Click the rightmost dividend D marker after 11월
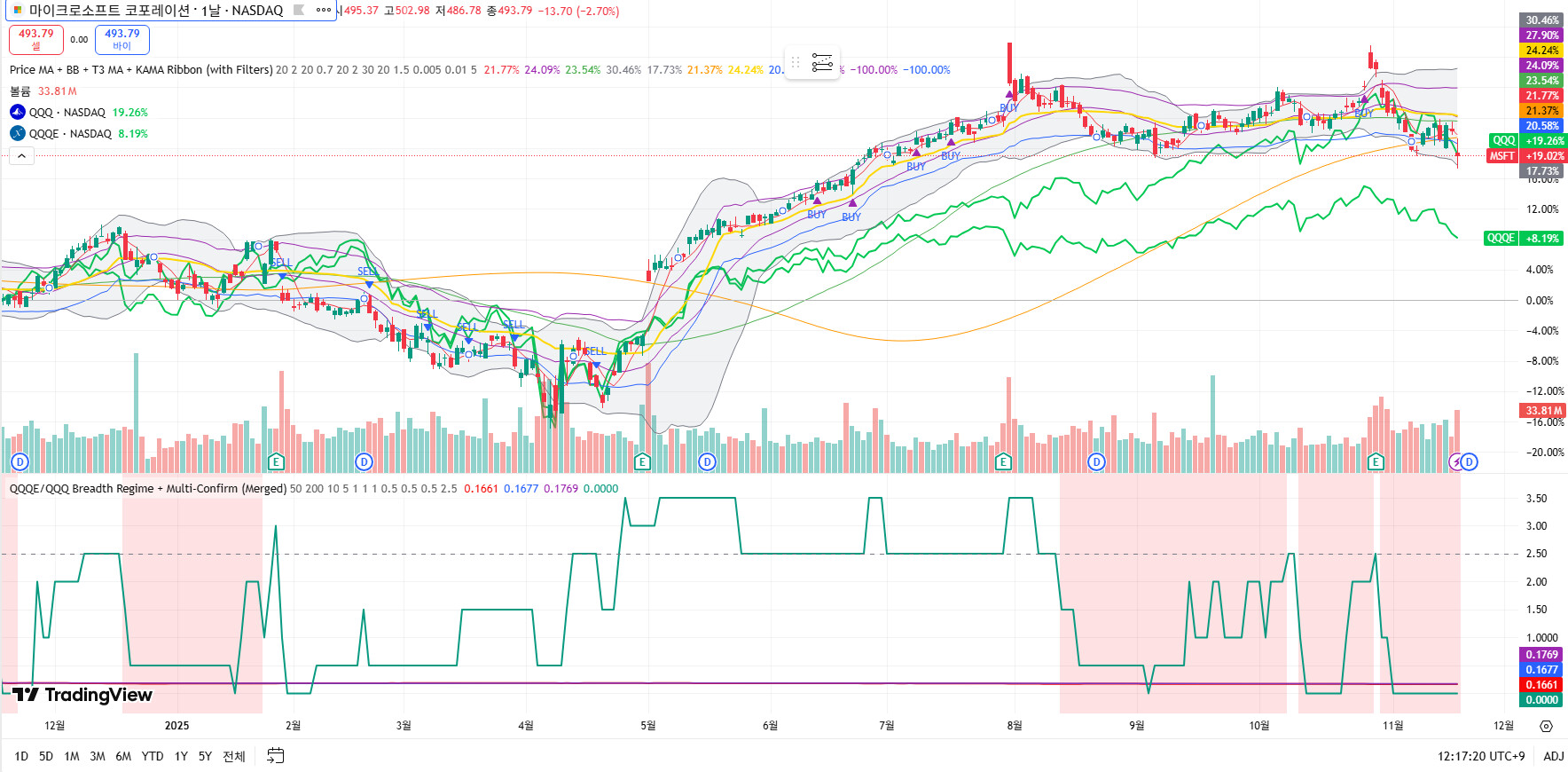This screenshot has height=772, width=1568. click(1470, 461)
